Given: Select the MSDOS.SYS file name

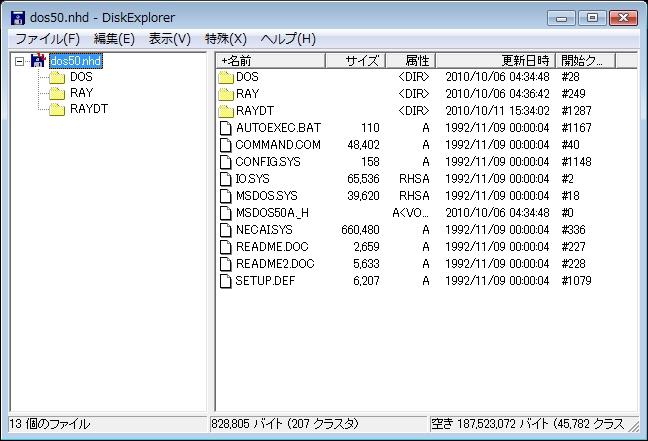Looking at the screenshot, I should coord(267,196).
